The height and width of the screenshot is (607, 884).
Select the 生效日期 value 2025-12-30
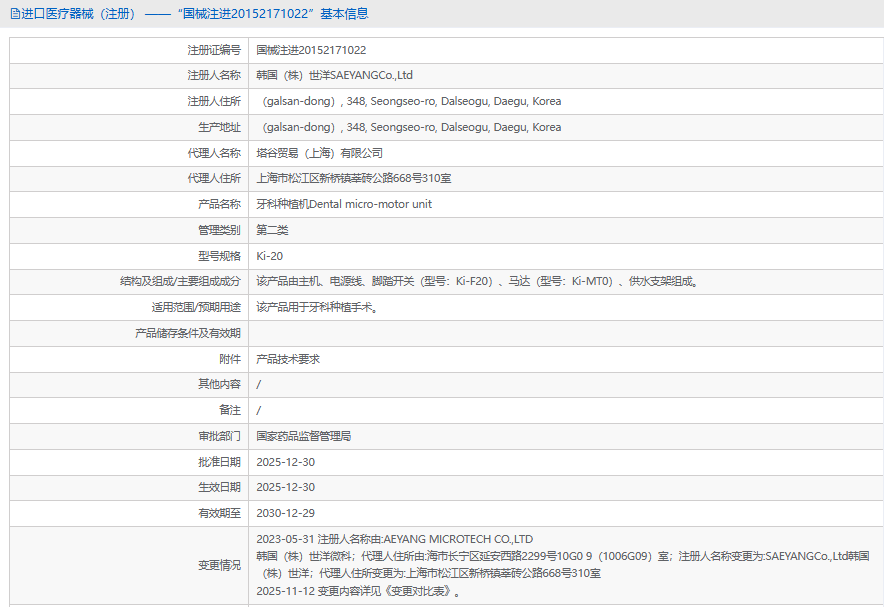coord(285,488)
